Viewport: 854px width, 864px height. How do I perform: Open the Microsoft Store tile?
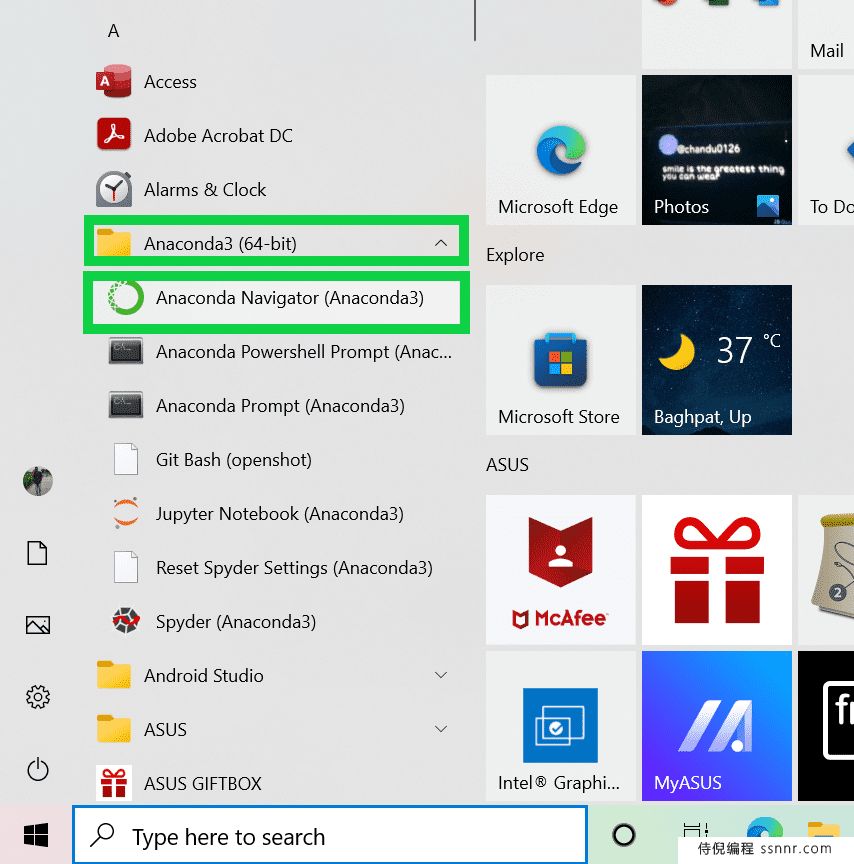pos(560,360)
